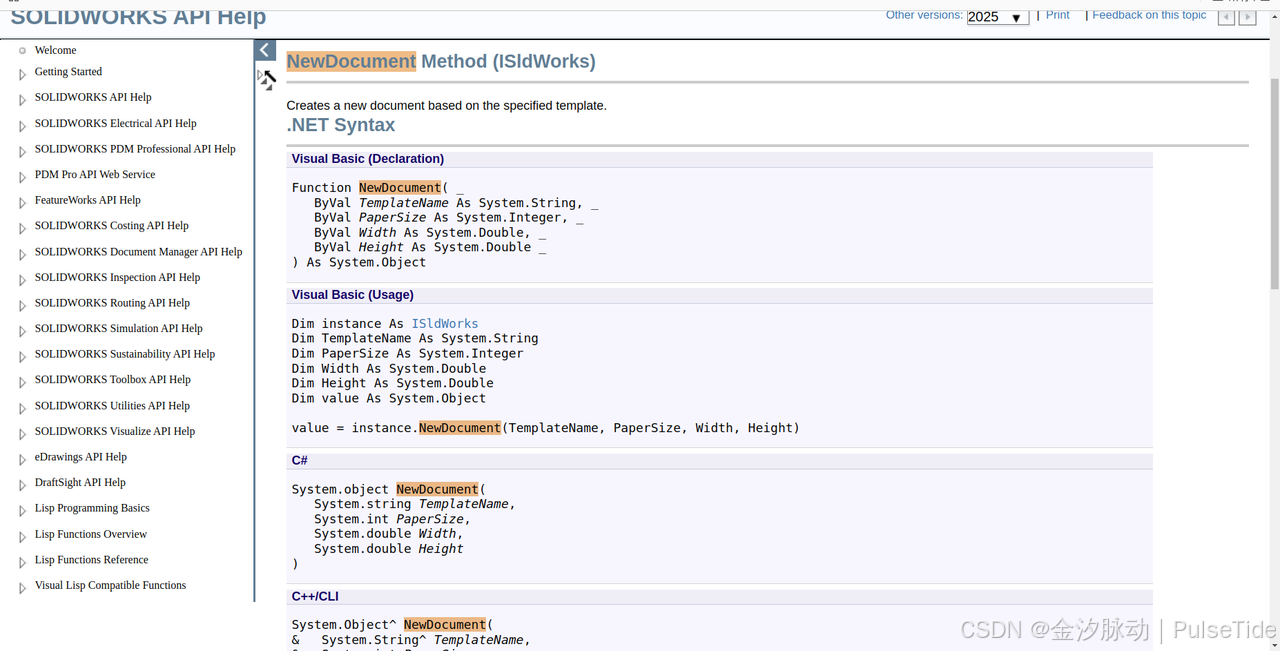This screenshot has height=651, width=1280.
Task: Click 'Creates a new document' description text
Action: pyautogui.click(x=447, y=106)
